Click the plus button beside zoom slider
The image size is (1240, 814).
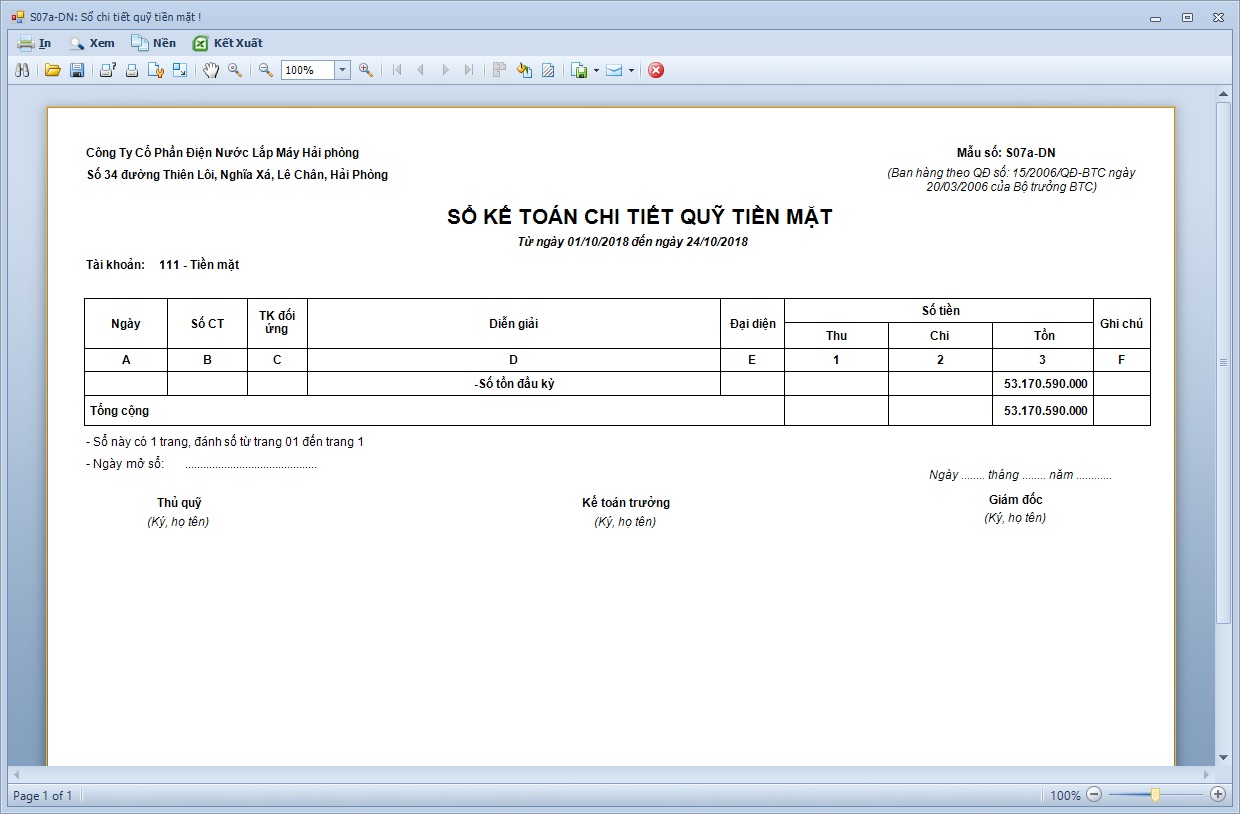pyautogui.click(x=1217, y=795)
